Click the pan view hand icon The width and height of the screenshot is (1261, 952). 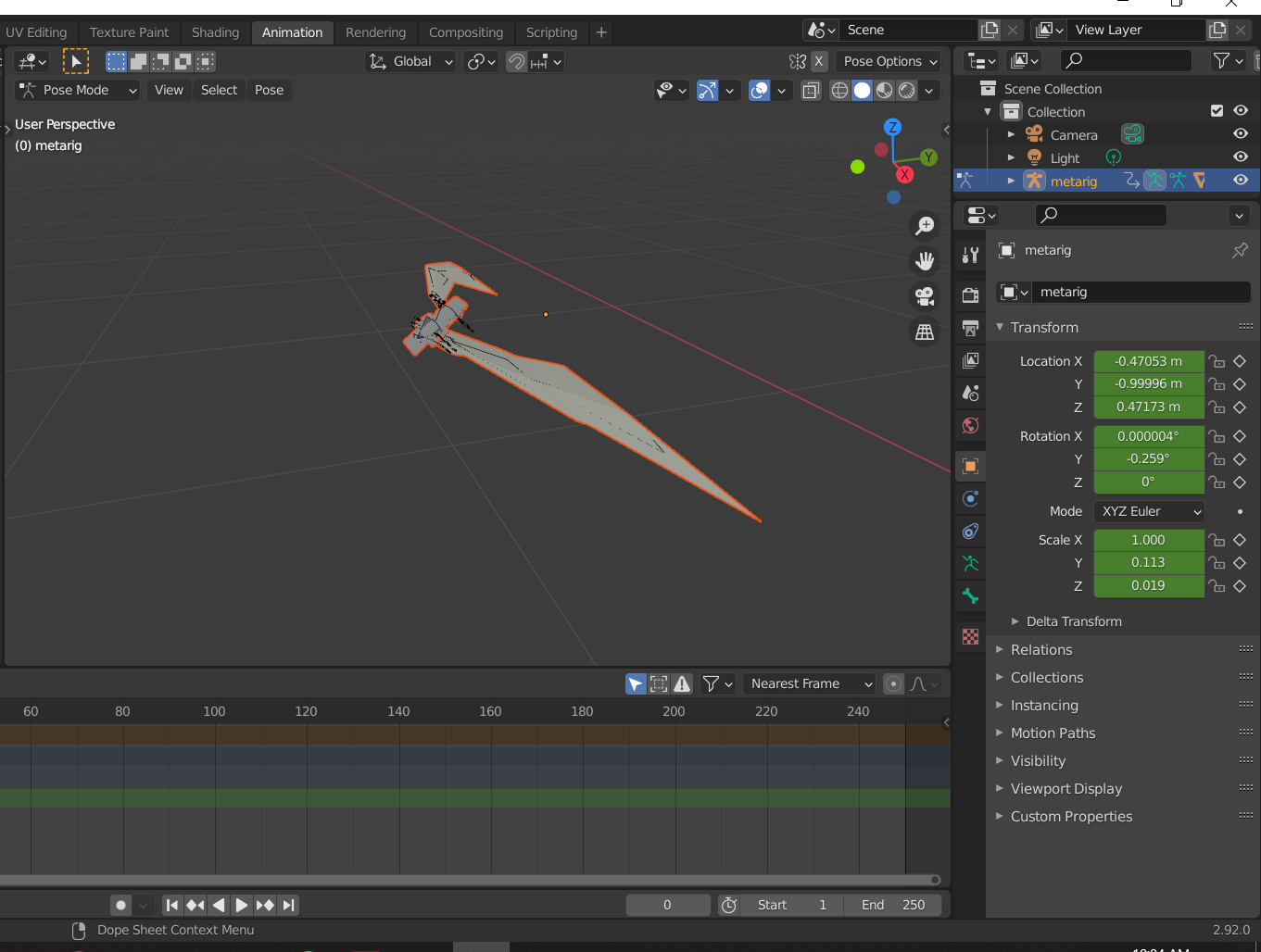coord(924,261)
